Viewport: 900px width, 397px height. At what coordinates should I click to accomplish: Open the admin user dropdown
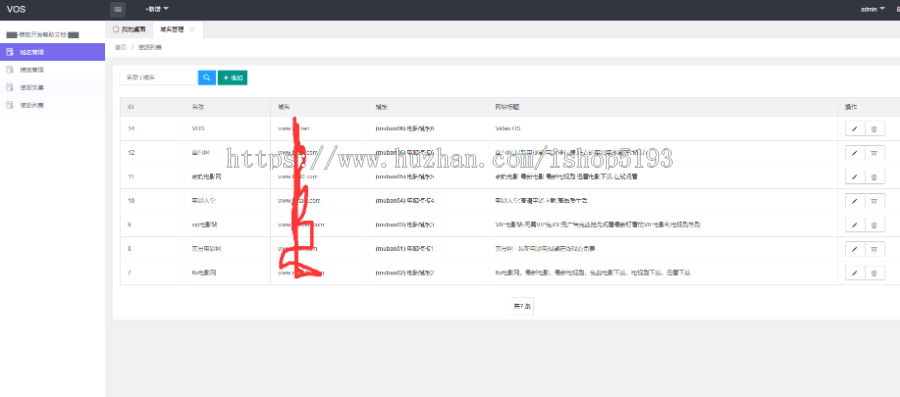872,9
